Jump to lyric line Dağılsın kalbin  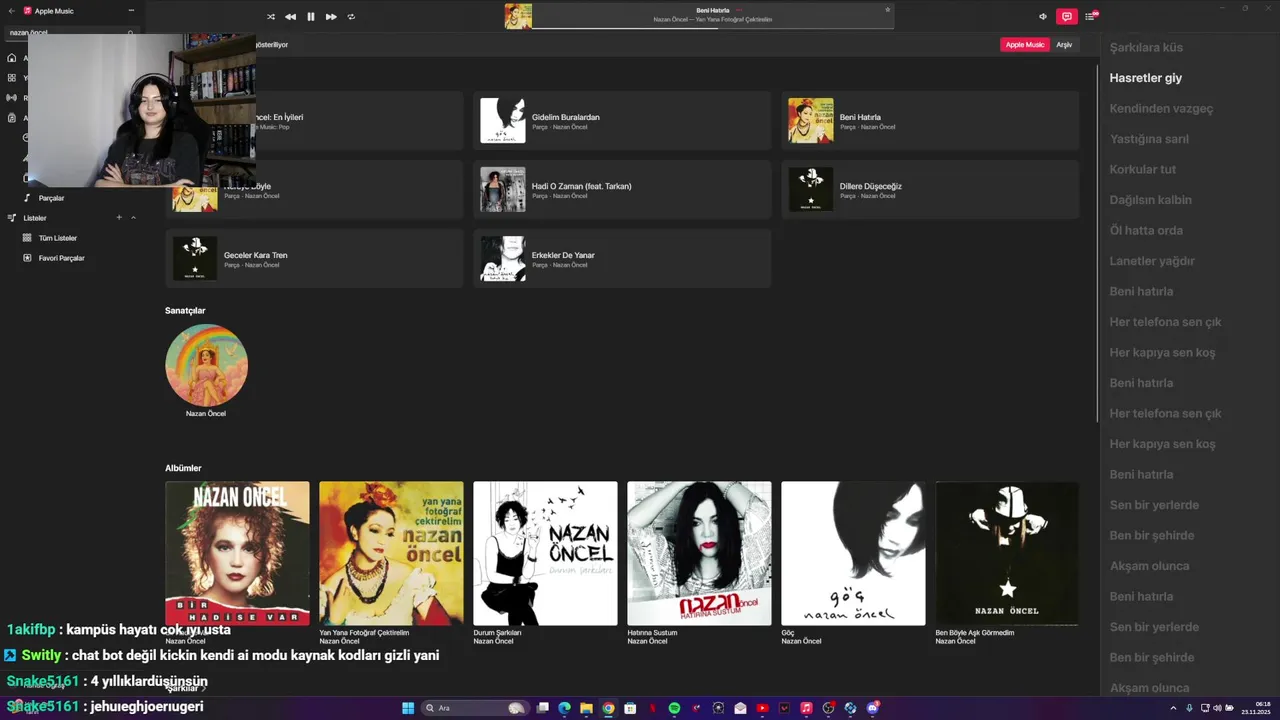click(1150, 200)
